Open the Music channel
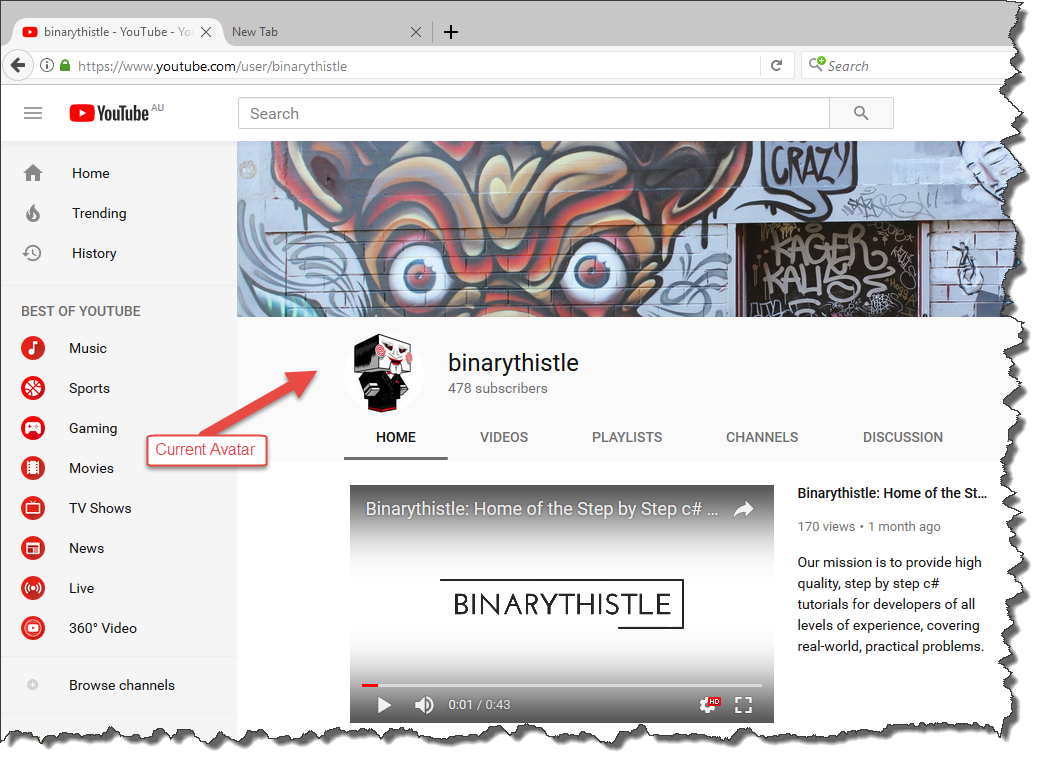This screenshot has height=768, width=1046. pos(87,348)
